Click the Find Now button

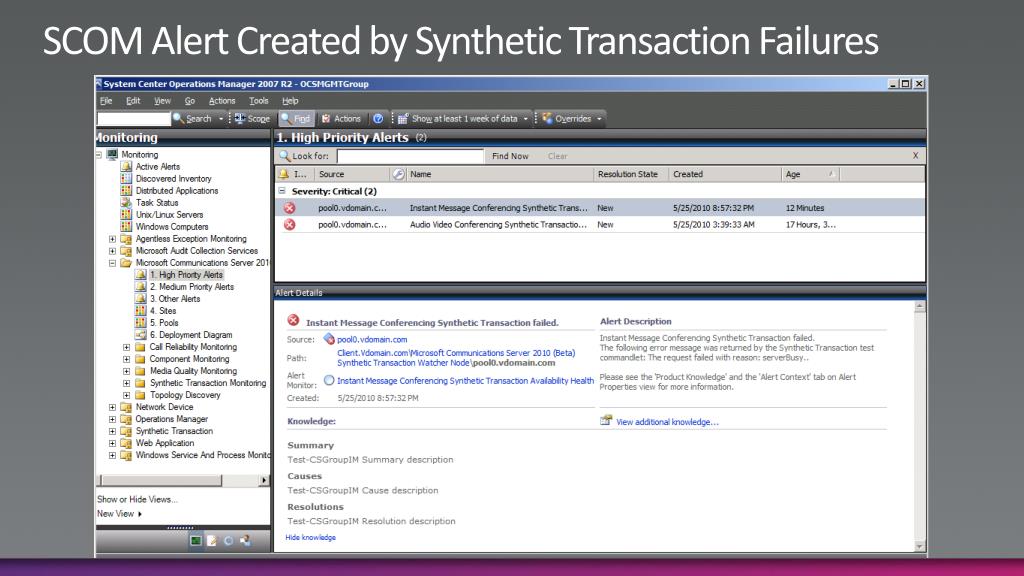510,156
